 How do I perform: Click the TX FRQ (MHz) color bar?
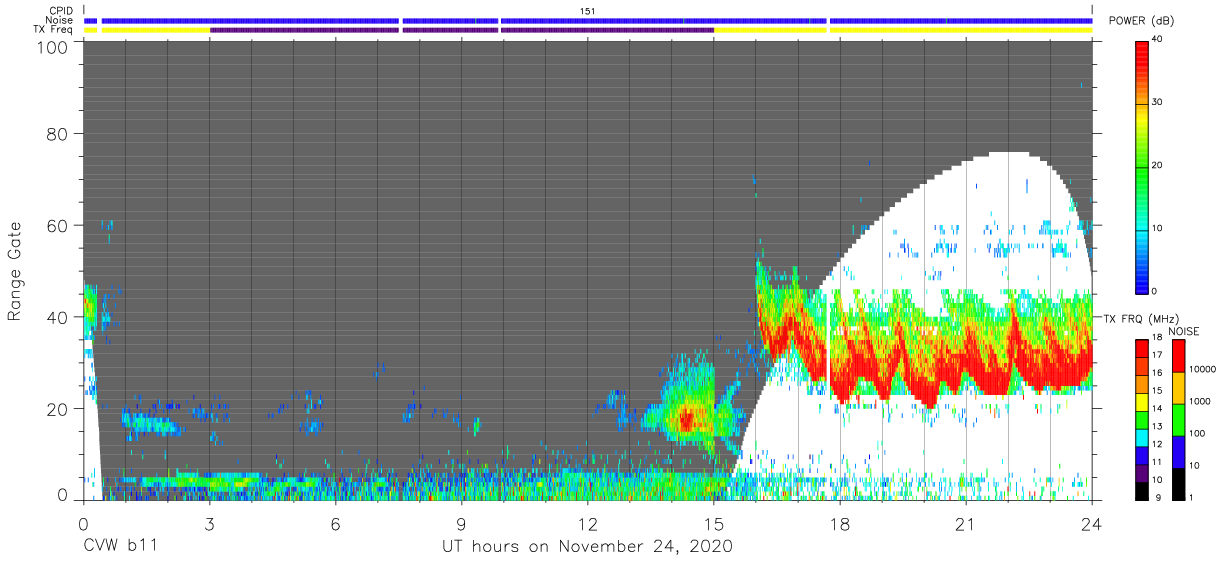pyautogui.click(x=1142, y=419)
